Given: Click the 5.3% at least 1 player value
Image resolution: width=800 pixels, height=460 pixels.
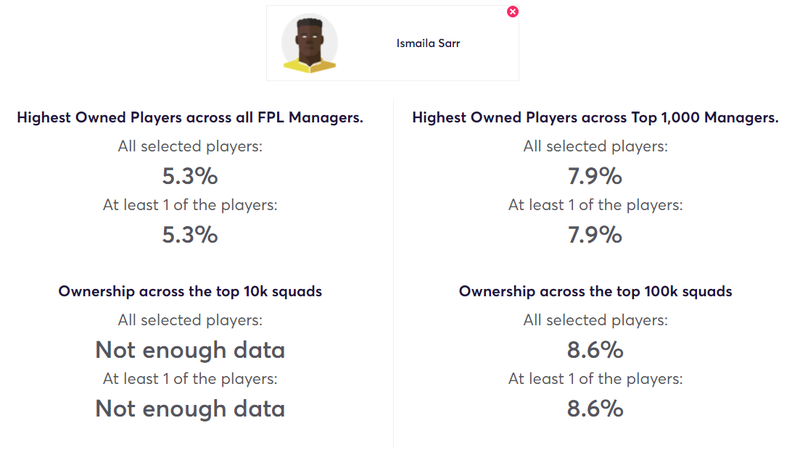Looking at the screenshot, I should click(190, 235).
